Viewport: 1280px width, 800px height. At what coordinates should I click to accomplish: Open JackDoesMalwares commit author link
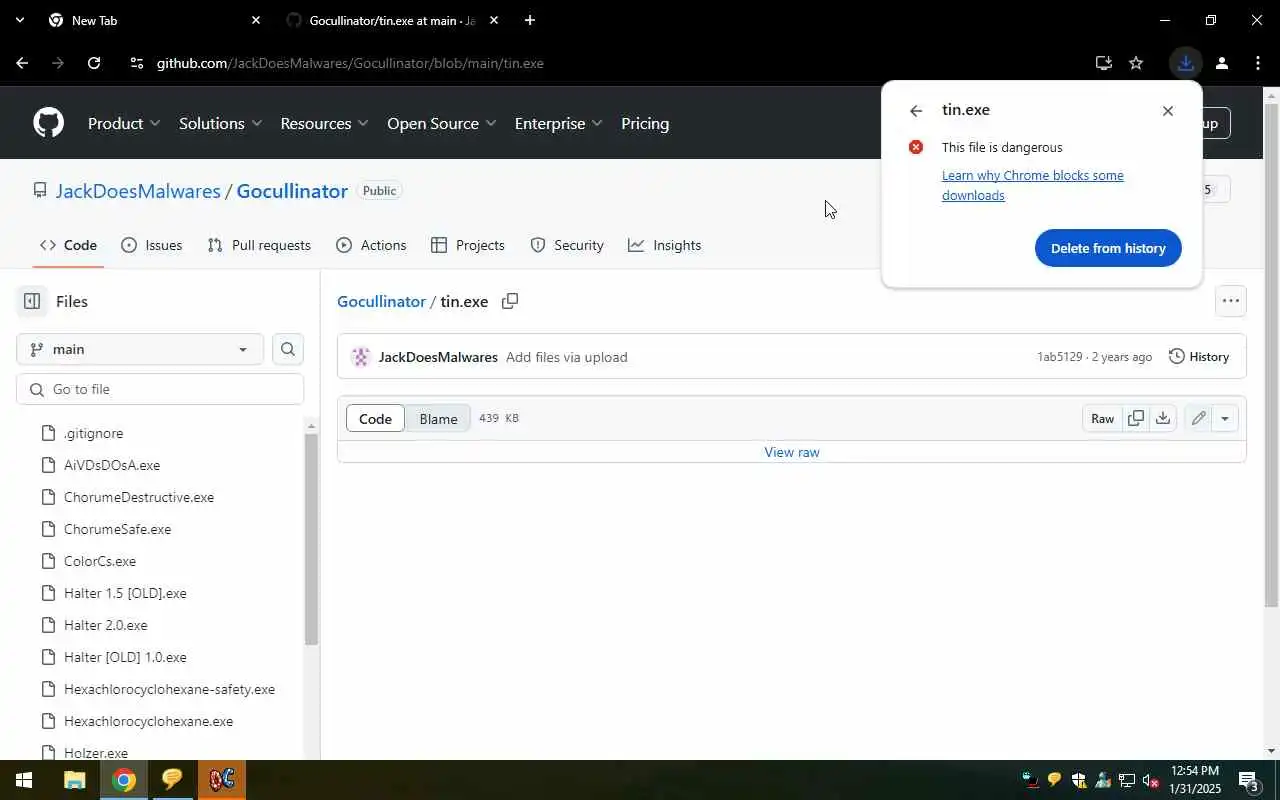(438, 357)
